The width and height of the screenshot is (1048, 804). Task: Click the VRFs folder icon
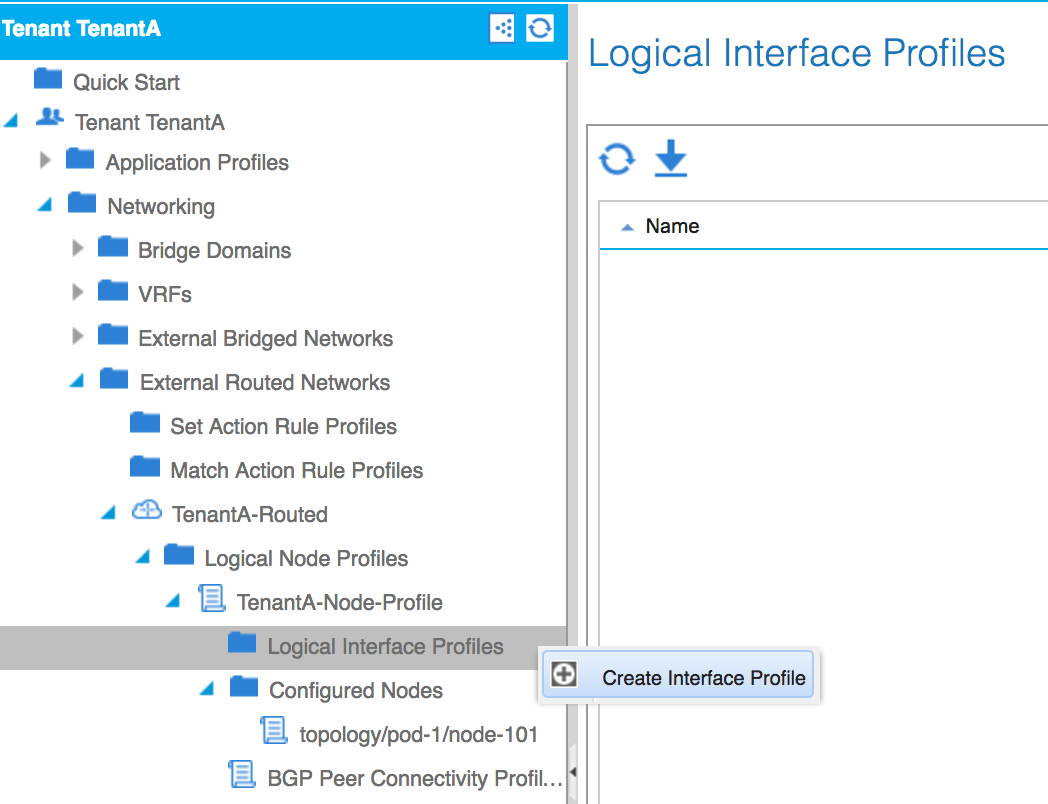tap(113, 291)
